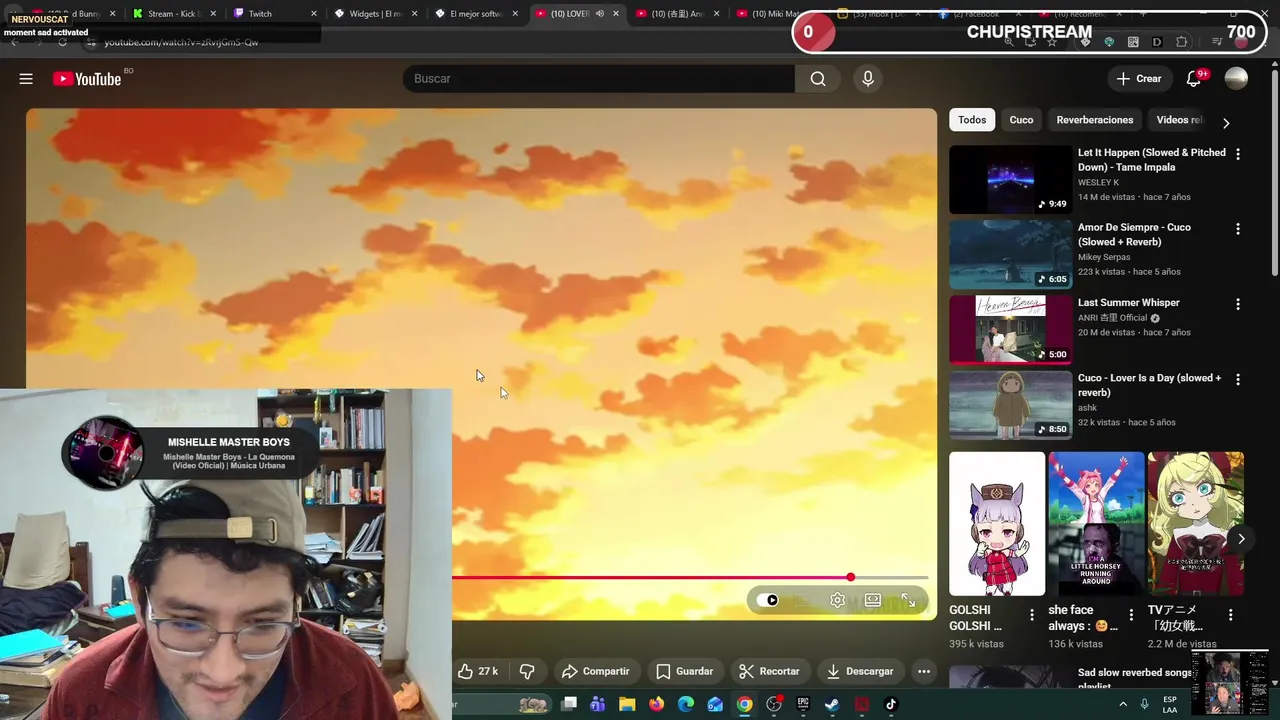The width and height of the screenshot is (1280, 720).
Task: Launch Microsoft Edge from taskbar
Action: pyautogui.click(x=686, y=704)
